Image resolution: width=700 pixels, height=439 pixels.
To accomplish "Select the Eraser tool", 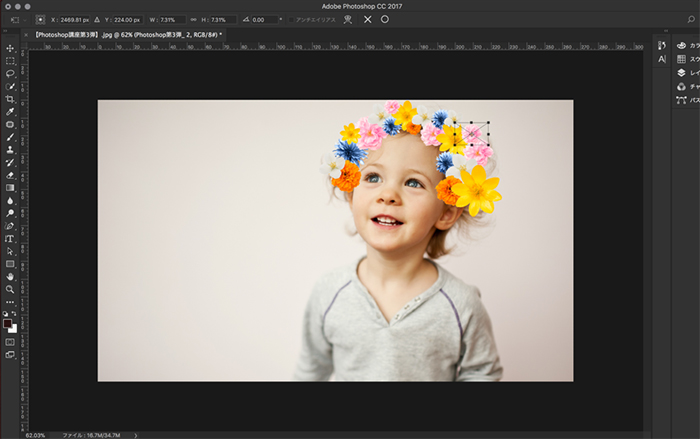I will (x=10, y=175).
